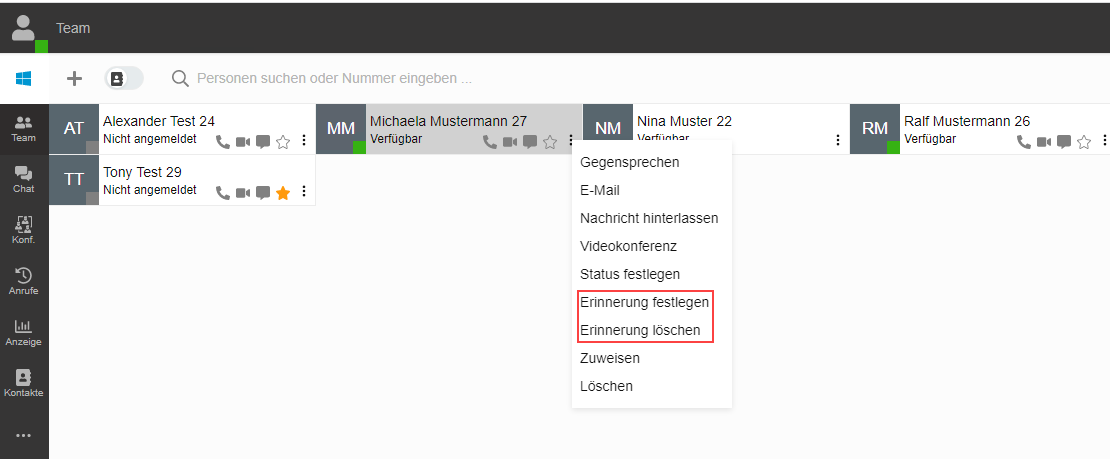Screen dimensions: 1110x459
Task: Click the TT avatar of Tony Test
Action: pyautogui.click(x=74, y=180)
